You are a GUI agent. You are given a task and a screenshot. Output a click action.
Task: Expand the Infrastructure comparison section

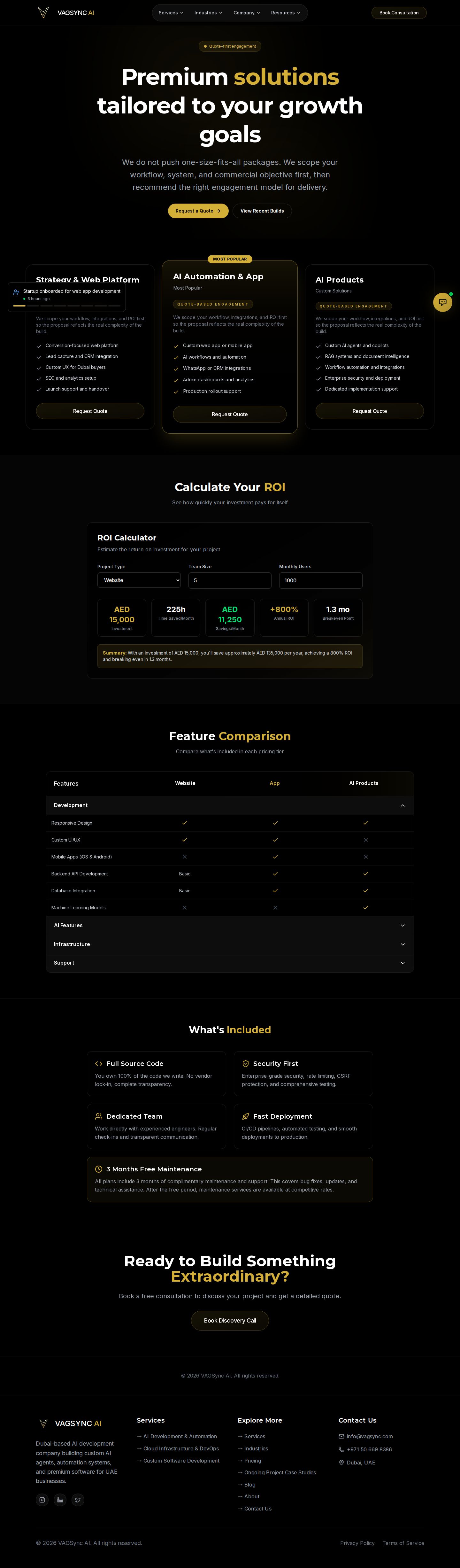coord(230,944)
